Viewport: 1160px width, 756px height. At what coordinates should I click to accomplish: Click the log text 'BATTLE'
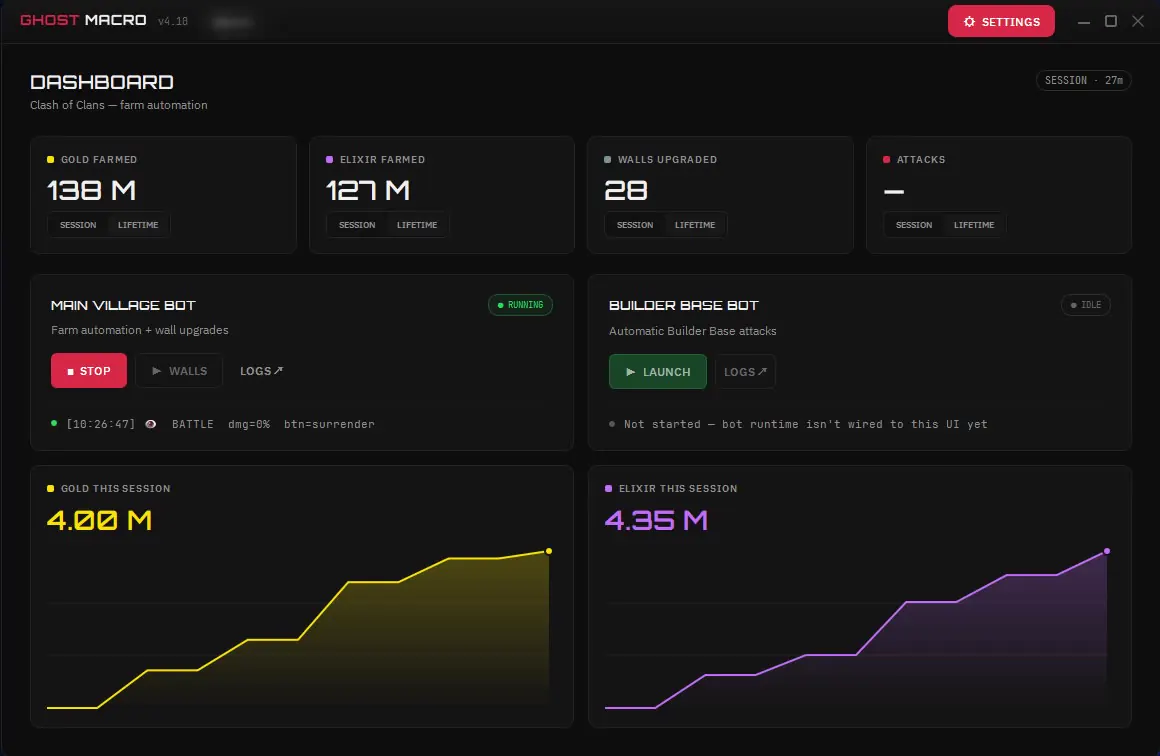192,424
